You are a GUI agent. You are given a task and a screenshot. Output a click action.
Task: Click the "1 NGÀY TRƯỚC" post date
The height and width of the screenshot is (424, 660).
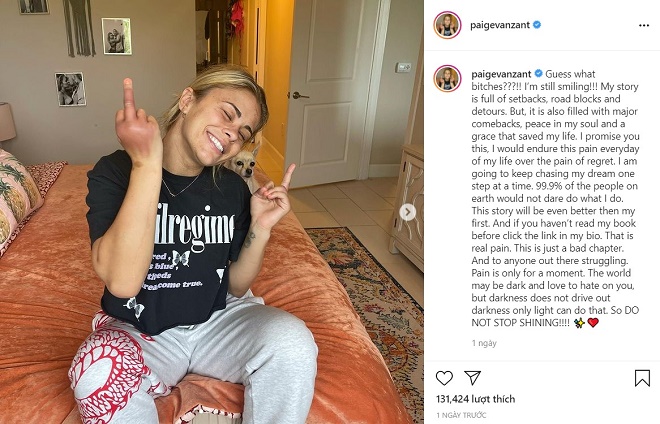(x=461, y=415)
